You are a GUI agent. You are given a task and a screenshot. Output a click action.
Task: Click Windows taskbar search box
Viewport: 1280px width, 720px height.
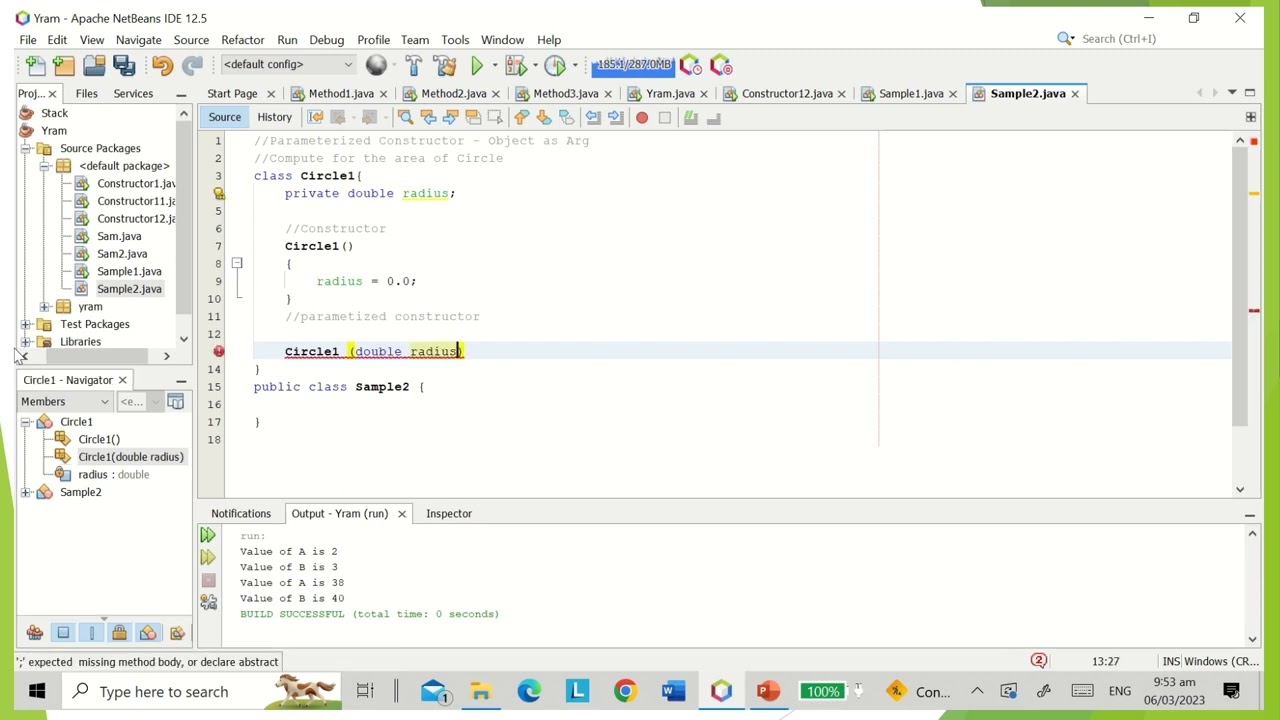pyautogui.click(x=203, y=691)
